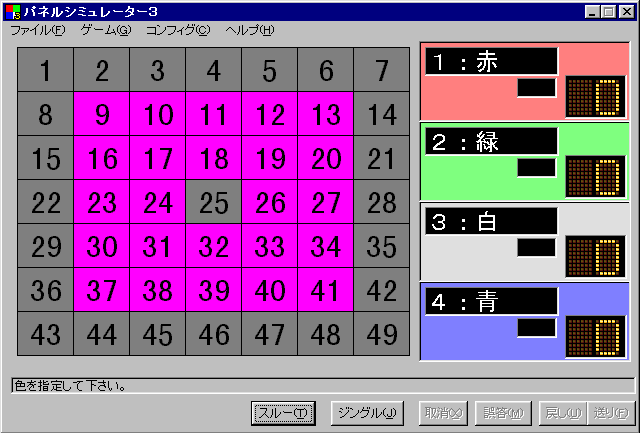Select corner panel number 1
Viewport: 640px width, 433px height.
pos(45,69)
